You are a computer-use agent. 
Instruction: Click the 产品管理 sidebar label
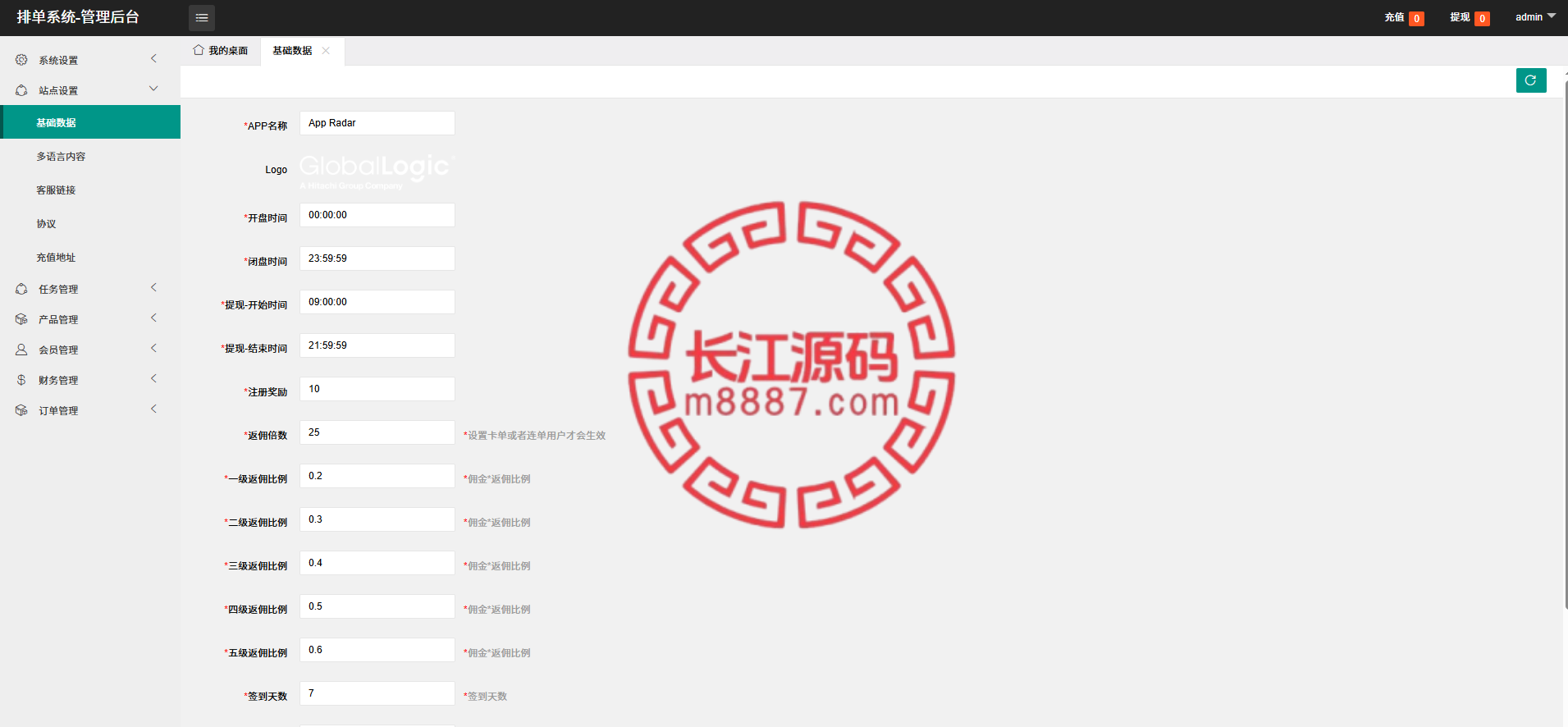(58, 320)
